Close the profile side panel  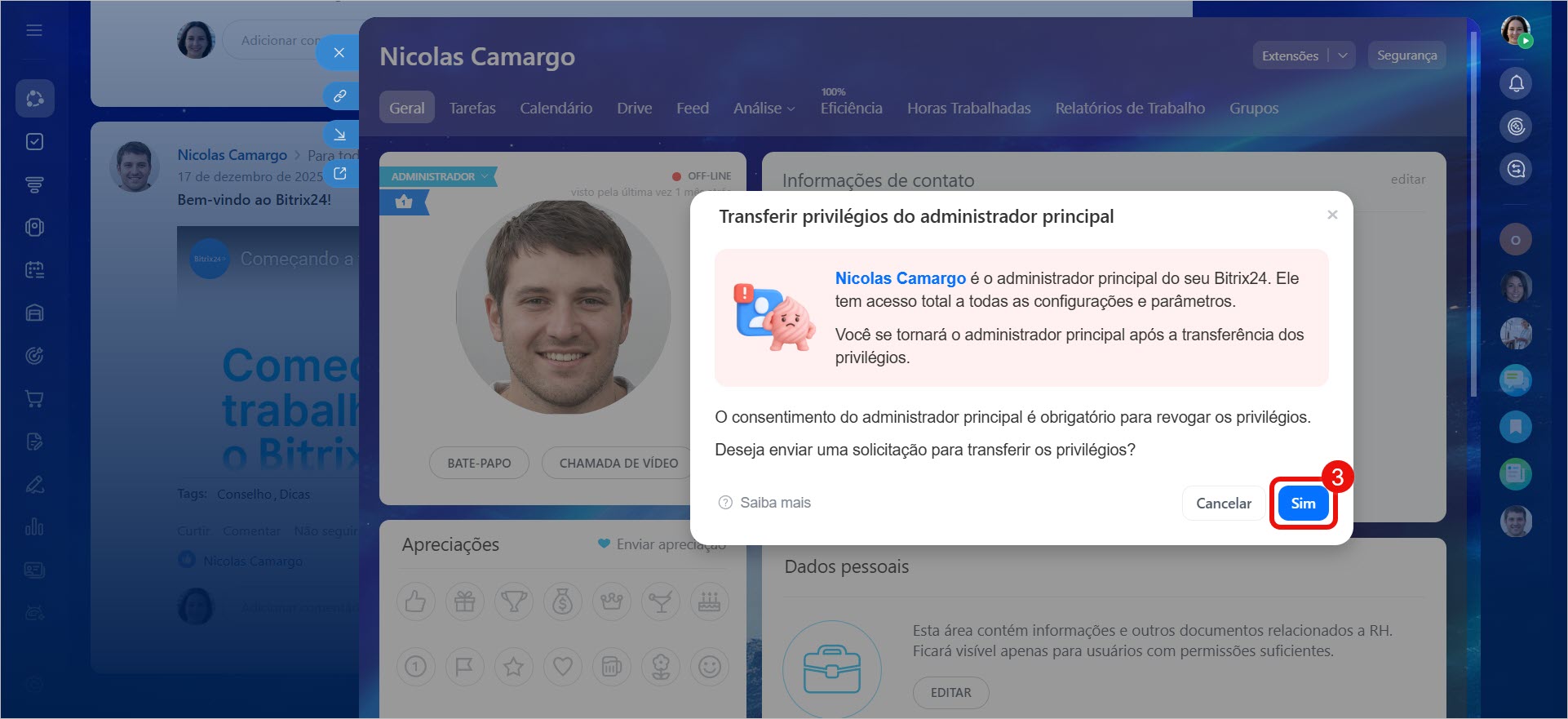(339, 53)
